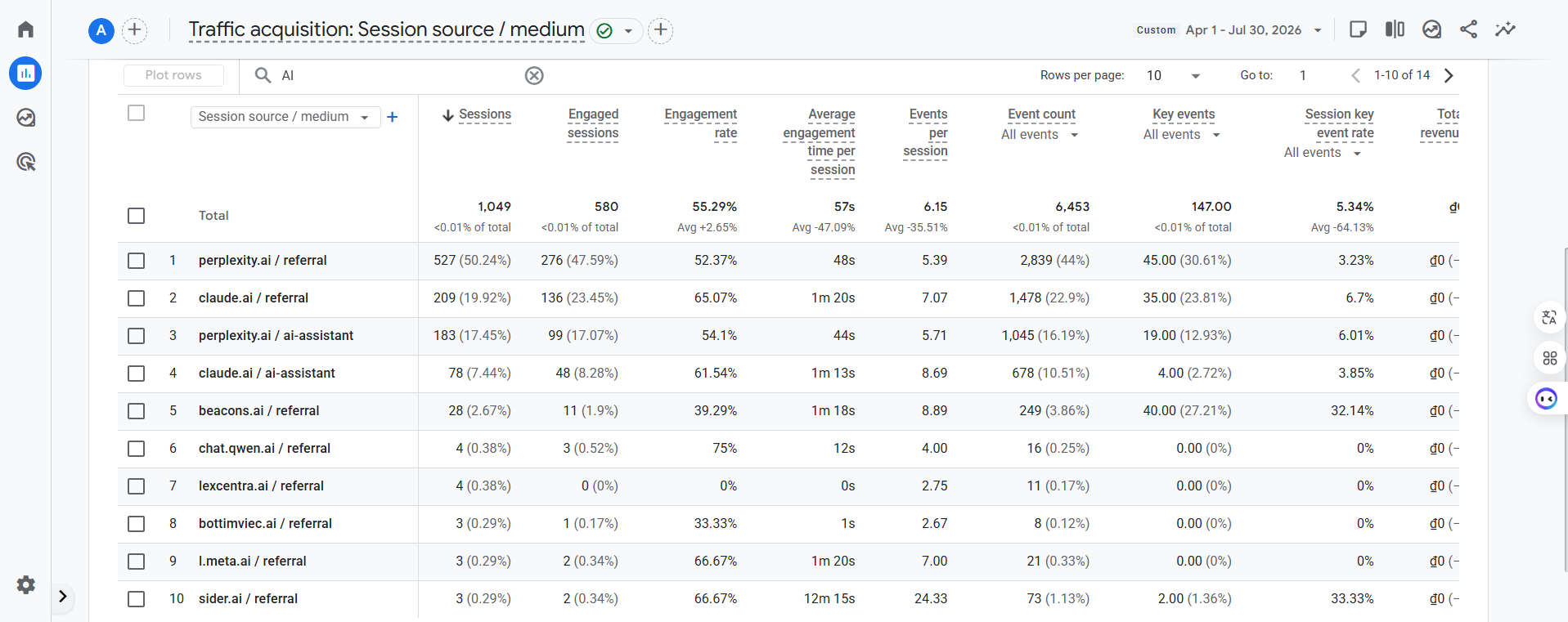
Task: Click the Plot rows button
Action: (173, 75)
